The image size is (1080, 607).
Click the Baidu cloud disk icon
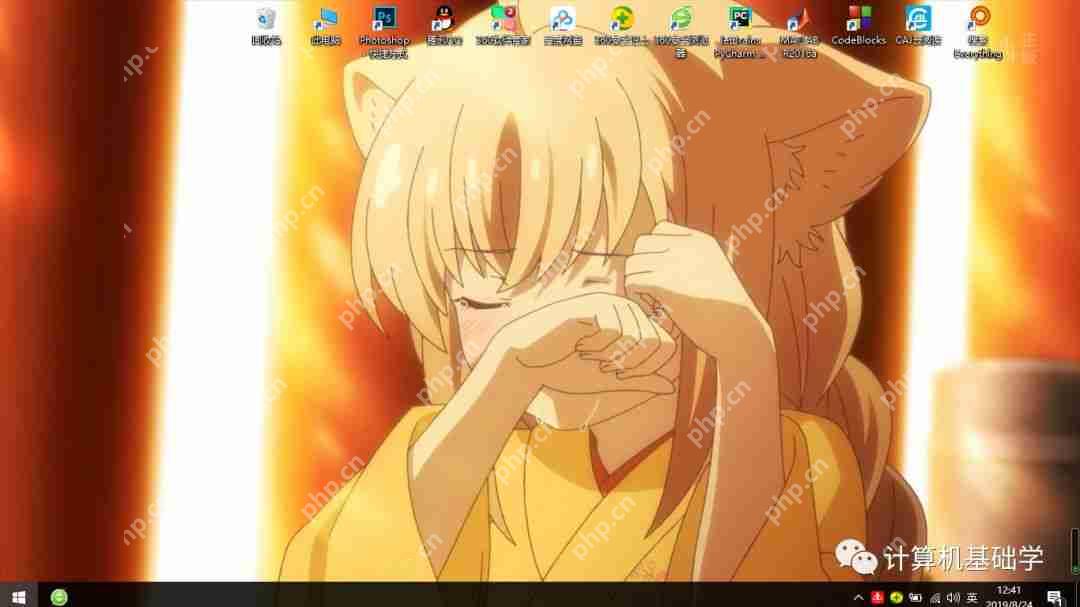click(x=562, y=20)
